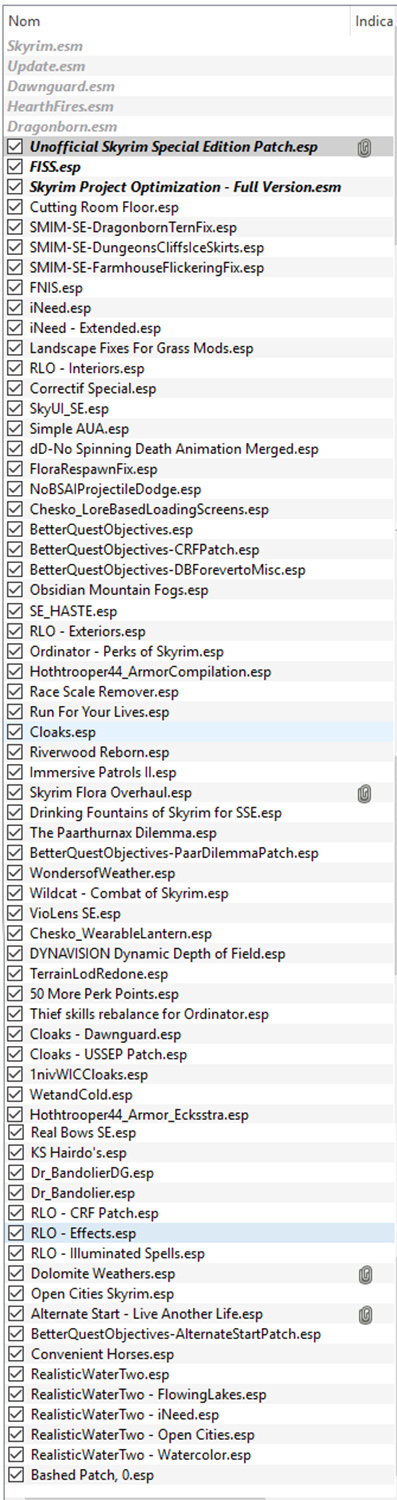This screenshot has width=397, height=1500.
Task: Select Correctif Special.esp
Action: click(93, 388)
